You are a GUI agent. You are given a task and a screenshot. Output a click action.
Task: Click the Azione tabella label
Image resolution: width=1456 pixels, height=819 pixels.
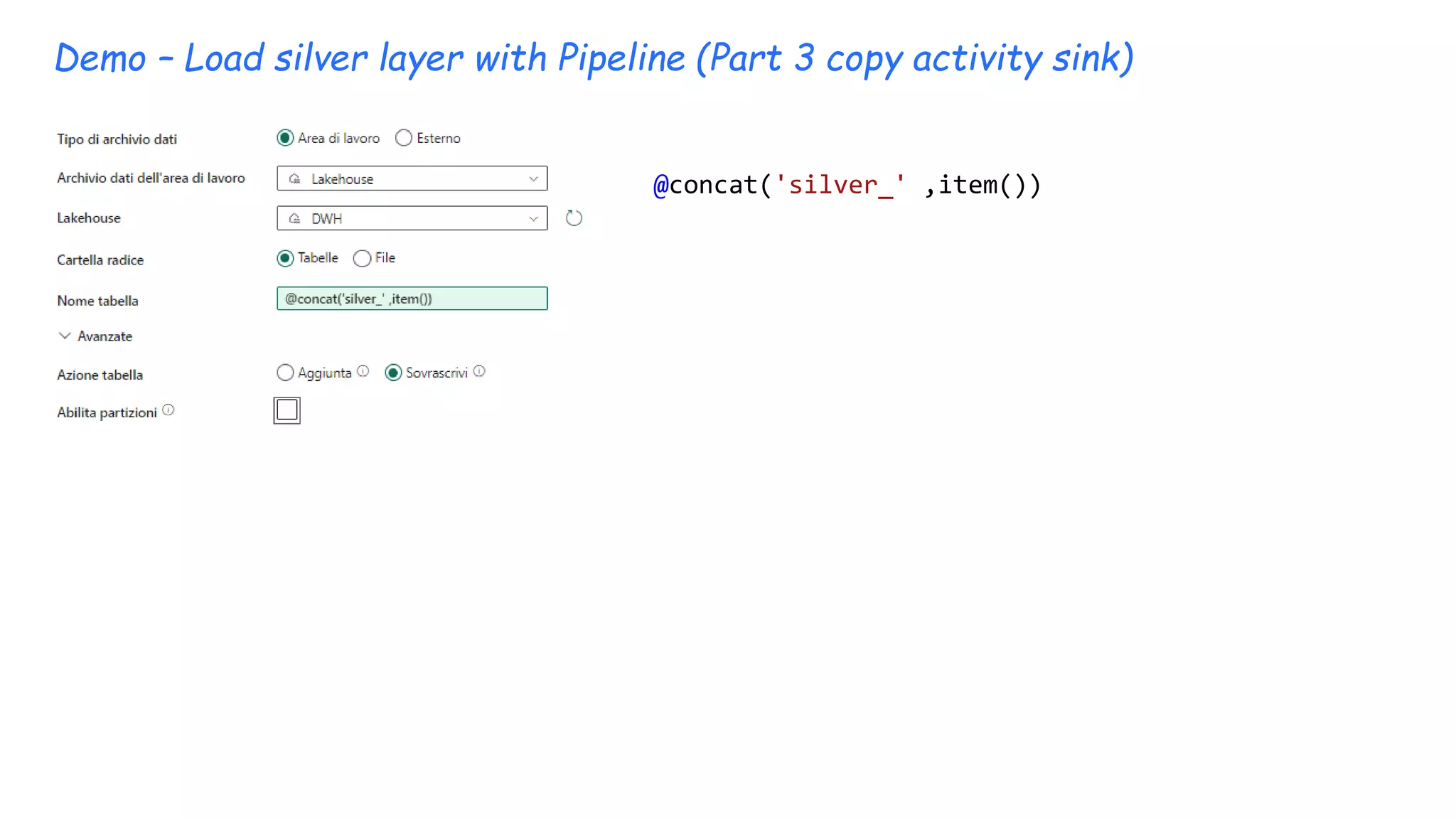pos(100,375)
